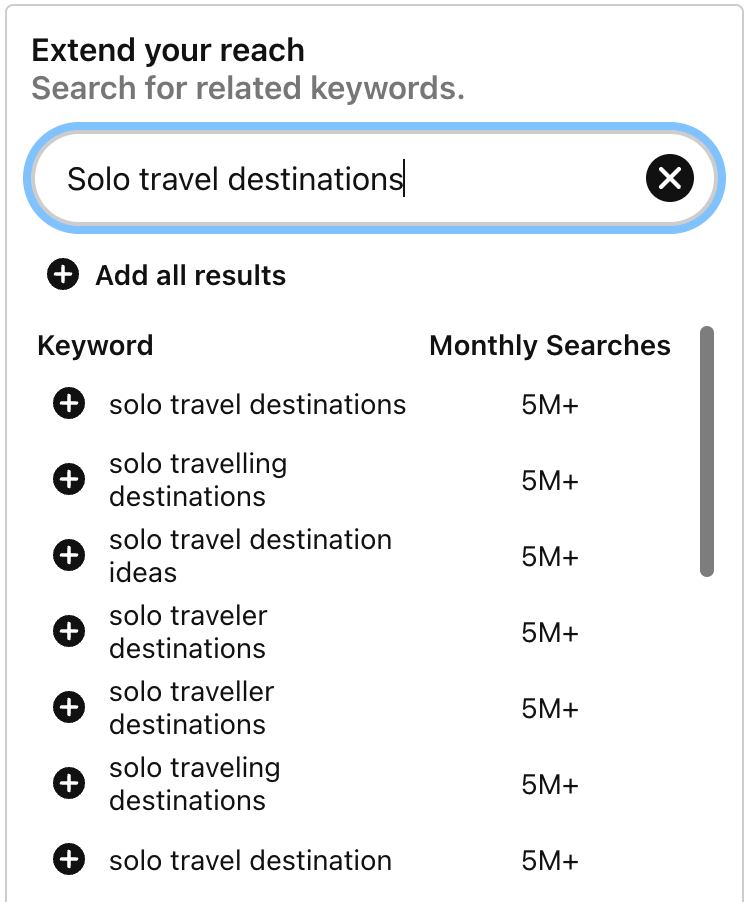This screenshot has width=746, height=902.
Task: Click the Keyword column header
Action: tap(95, 346)
